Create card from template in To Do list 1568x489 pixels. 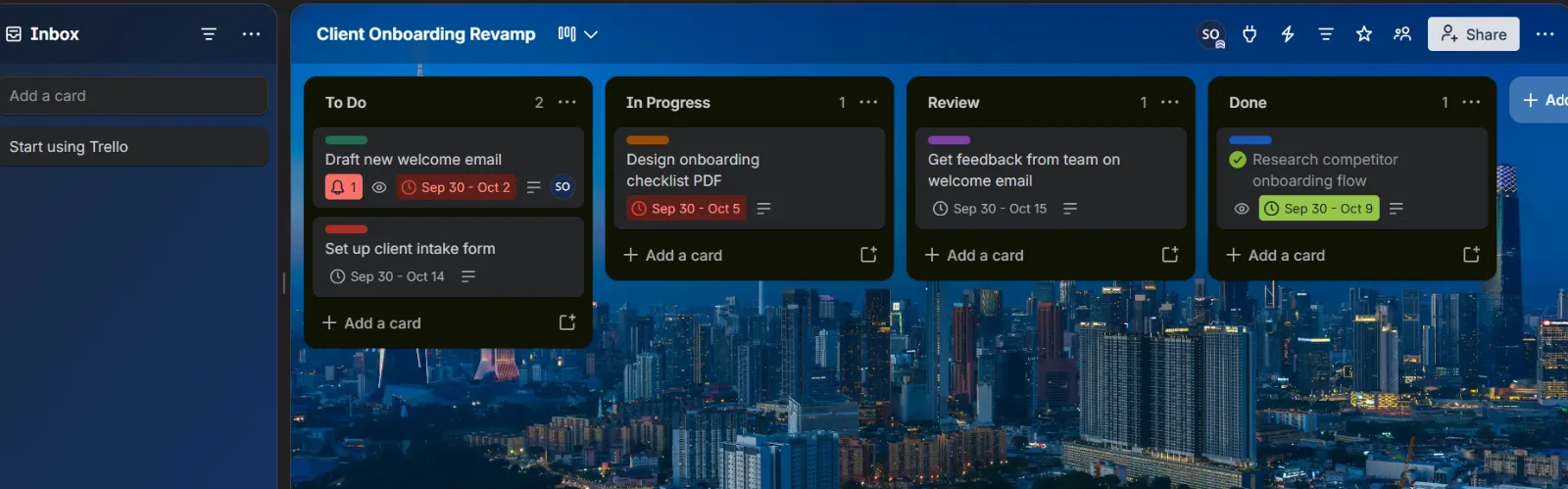tap(567, 322)
